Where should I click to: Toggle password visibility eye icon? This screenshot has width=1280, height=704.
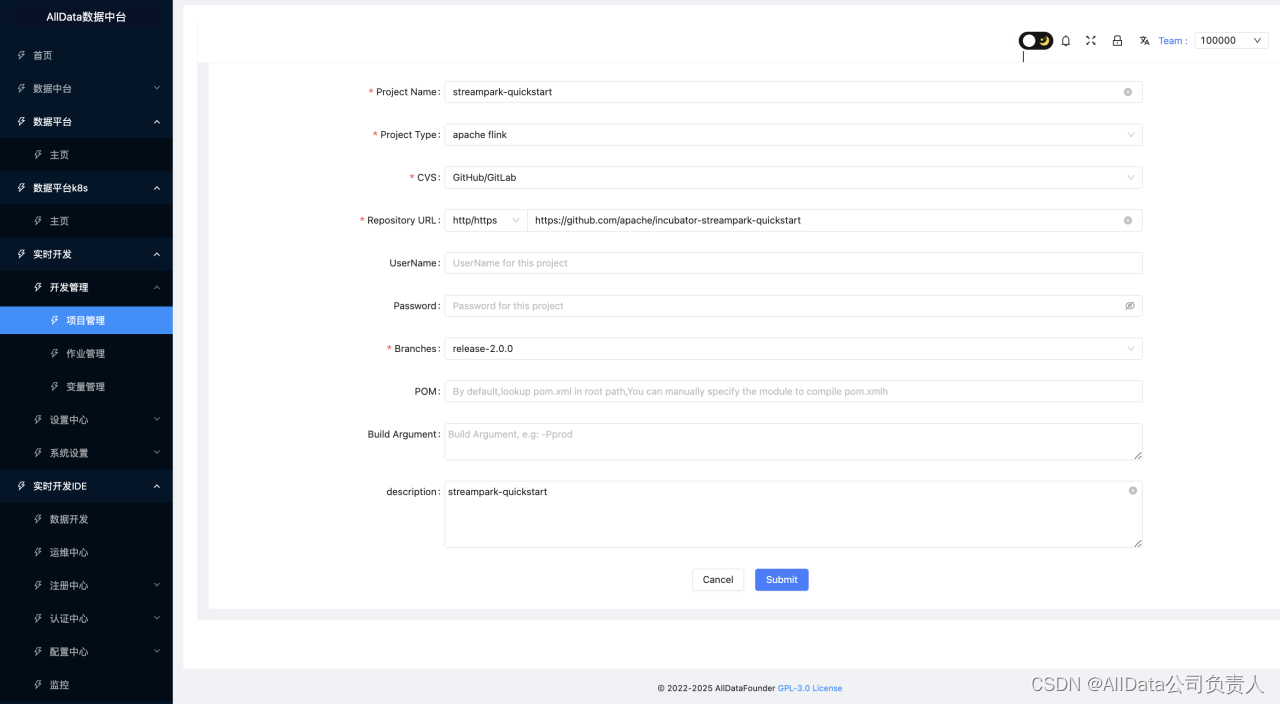click(x=1130, y=306)
